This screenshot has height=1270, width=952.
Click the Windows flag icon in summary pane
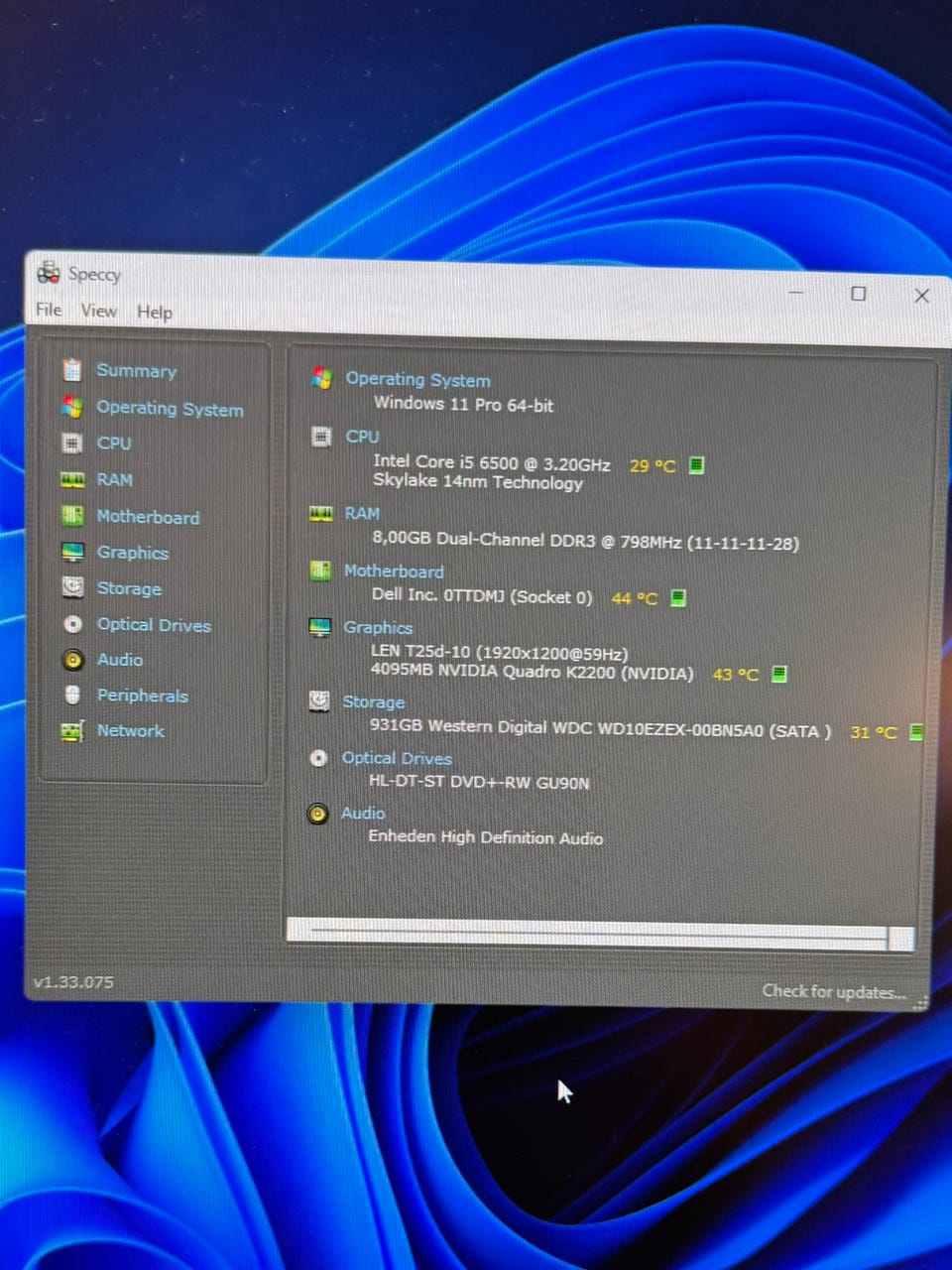coord(321,377)
